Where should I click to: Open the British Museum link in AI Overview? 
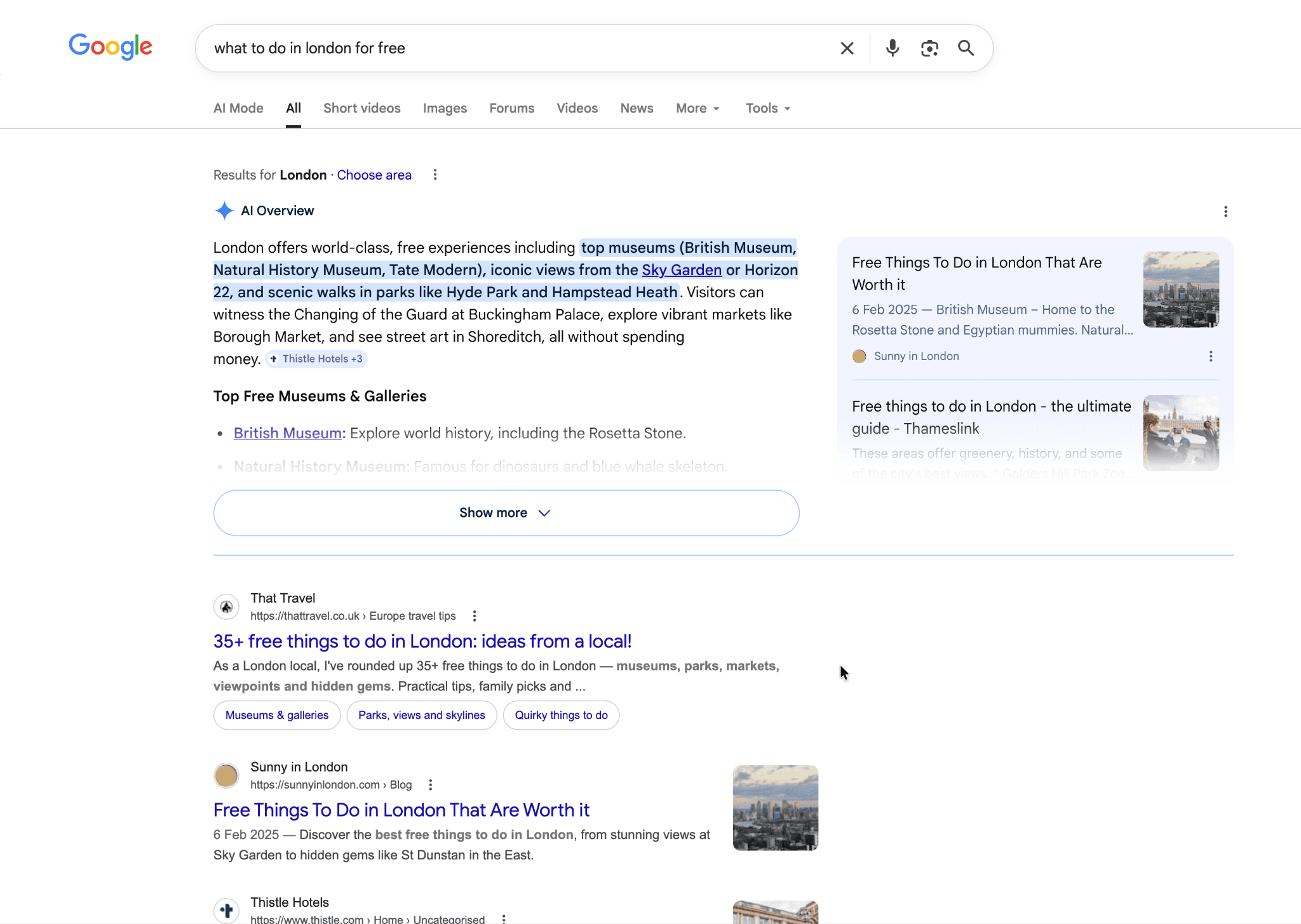point(287,432)
